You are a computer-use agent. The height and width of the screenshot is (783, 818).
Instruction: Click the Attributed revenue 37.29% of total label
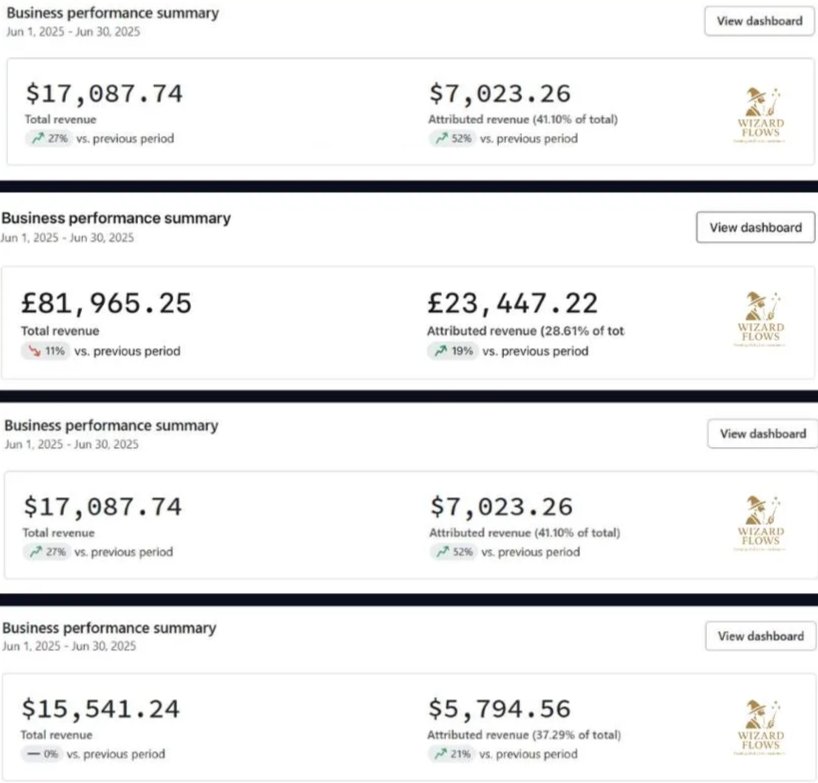point(524,735)
